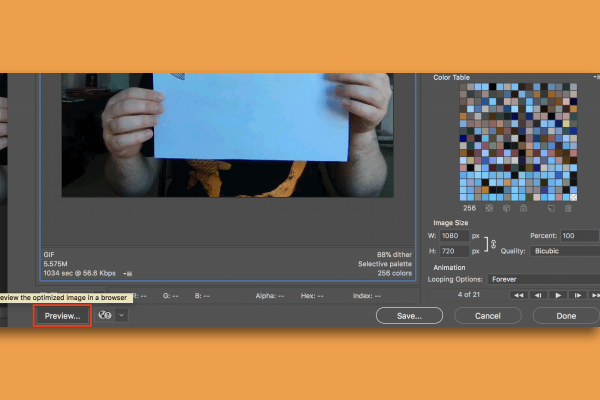Jump to last animation frame
Viewport: 600px width, 400px height.
594,295
